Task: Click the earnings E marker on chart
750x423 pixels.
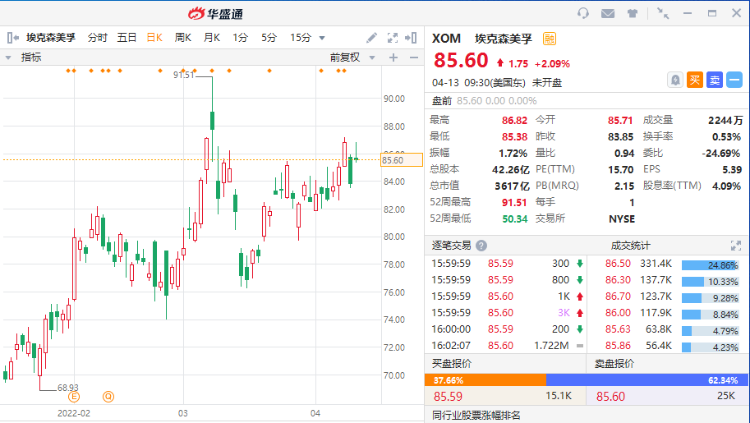Action: point(74,397)
